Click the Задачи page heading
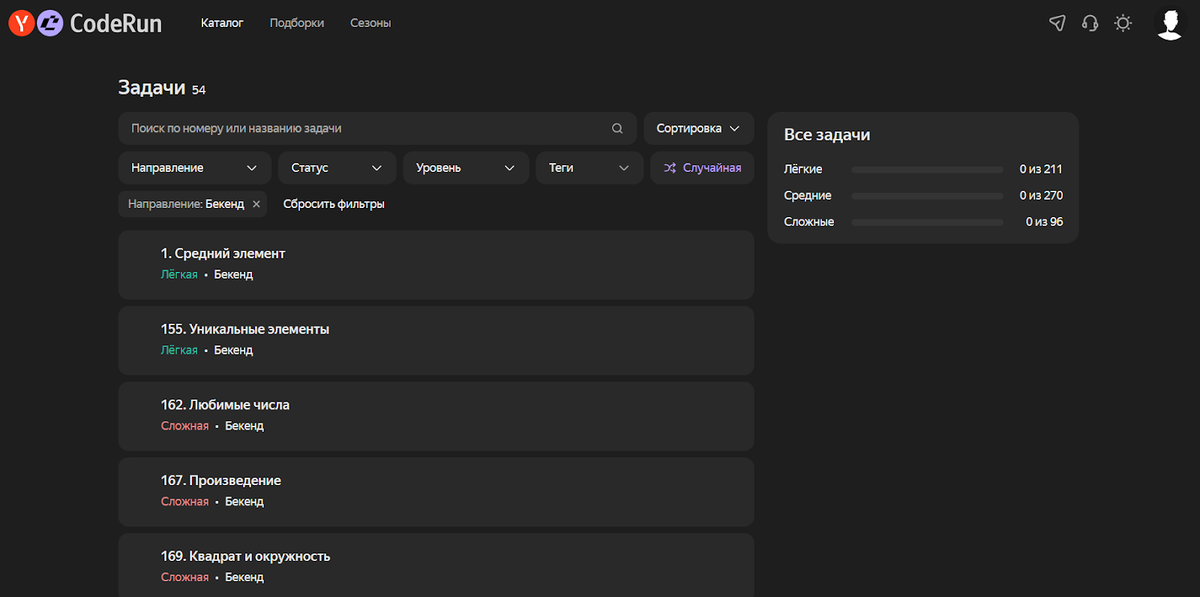This screenshot has width=1200, height=597. (152, 88)
